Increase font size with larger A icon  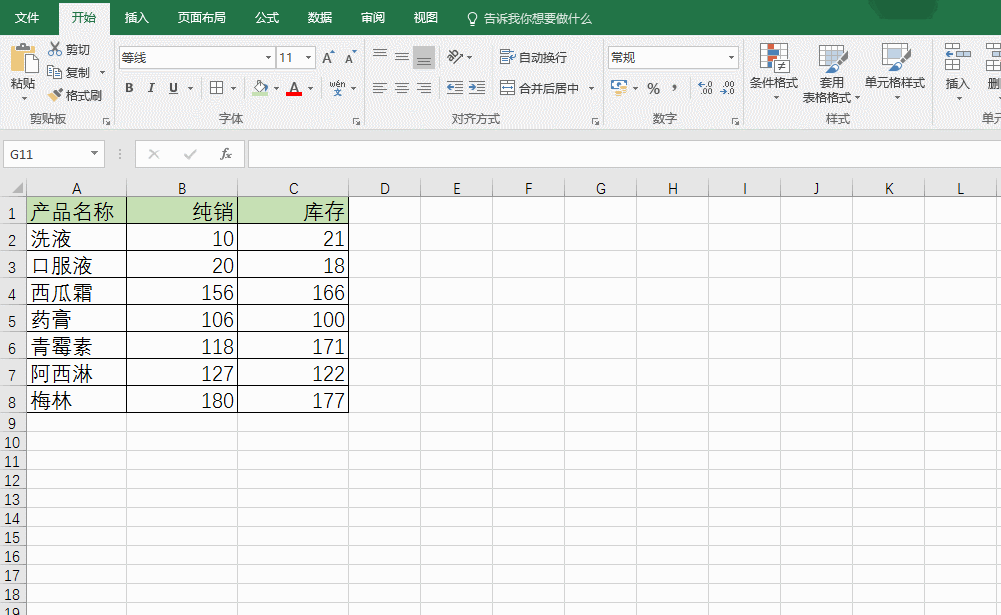pyautogui.click(x=327, y=57)
